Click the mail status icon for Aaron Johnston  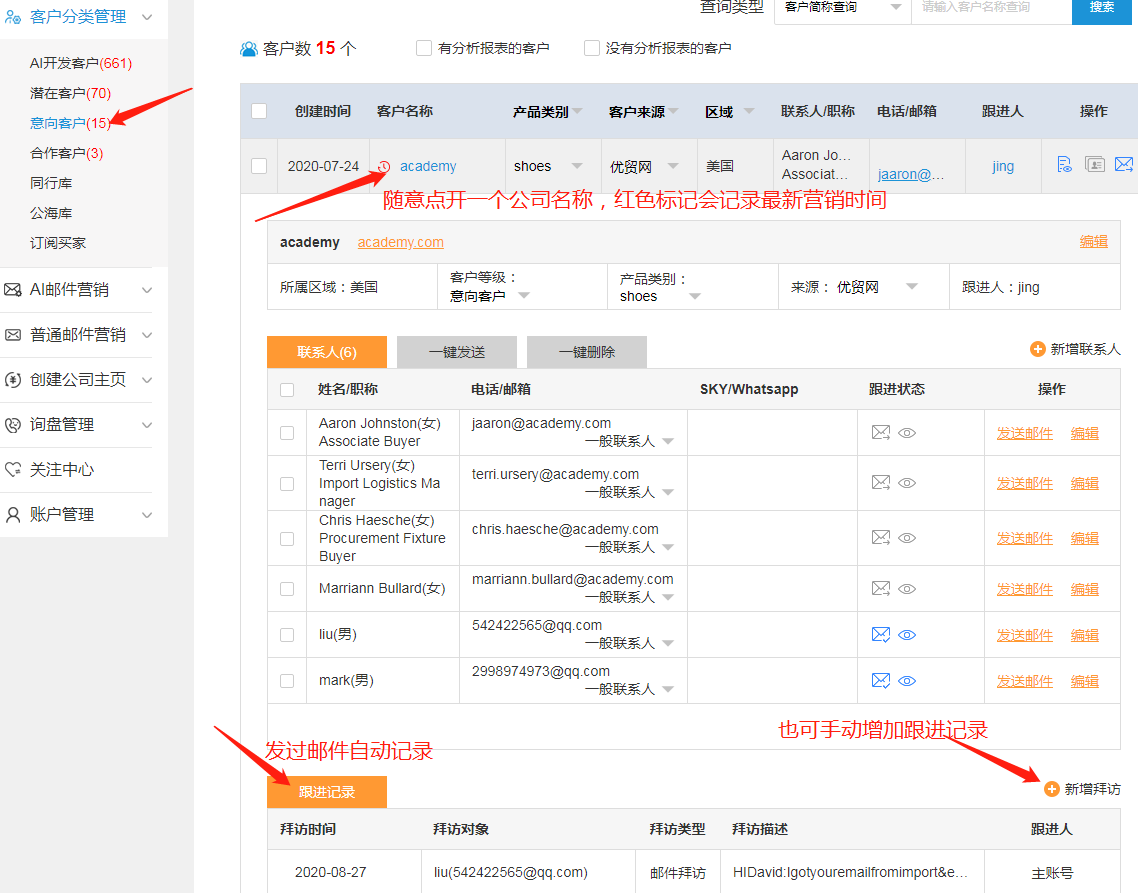point(880,433)
